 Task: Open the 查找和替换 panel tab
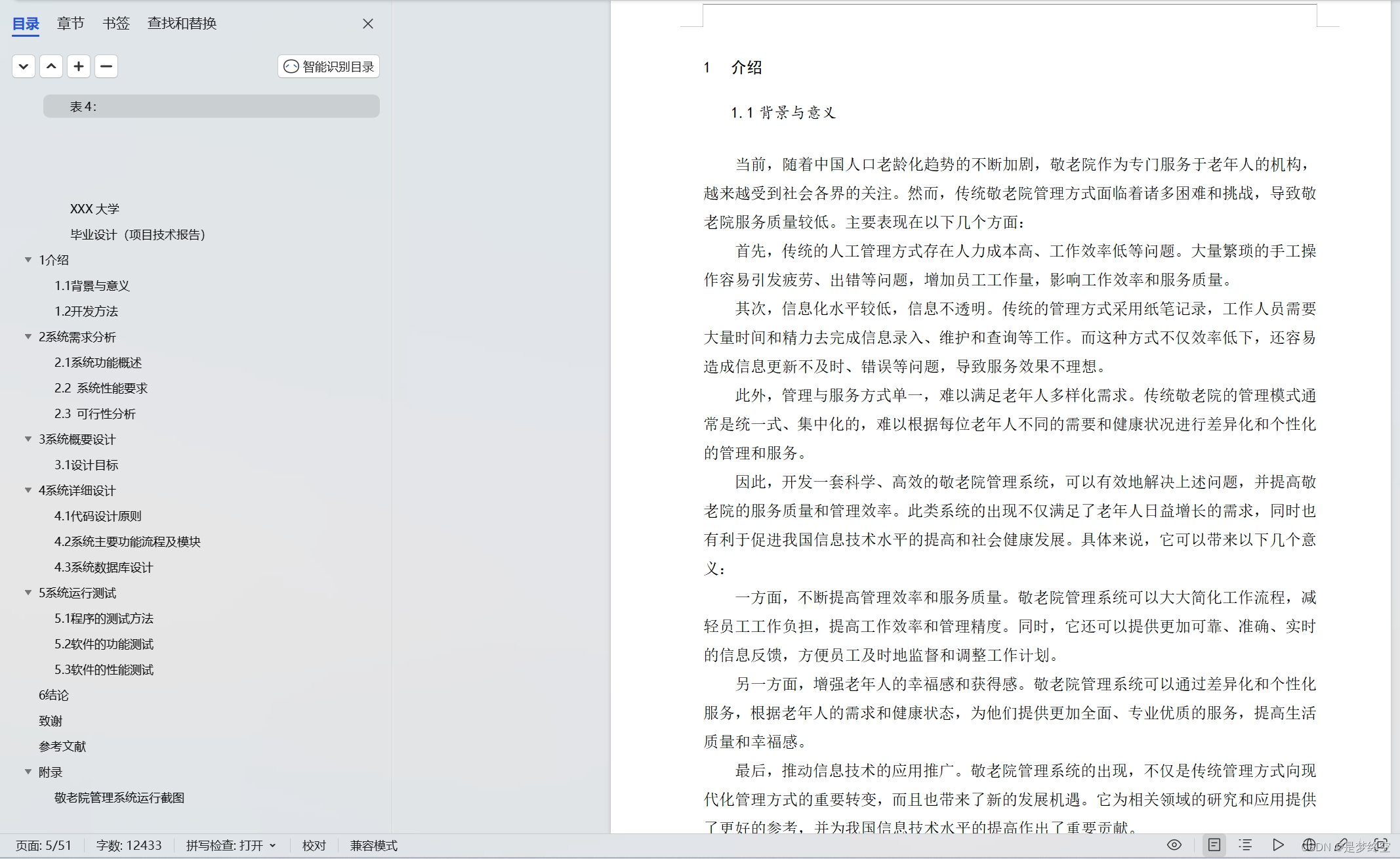[182, 24]
